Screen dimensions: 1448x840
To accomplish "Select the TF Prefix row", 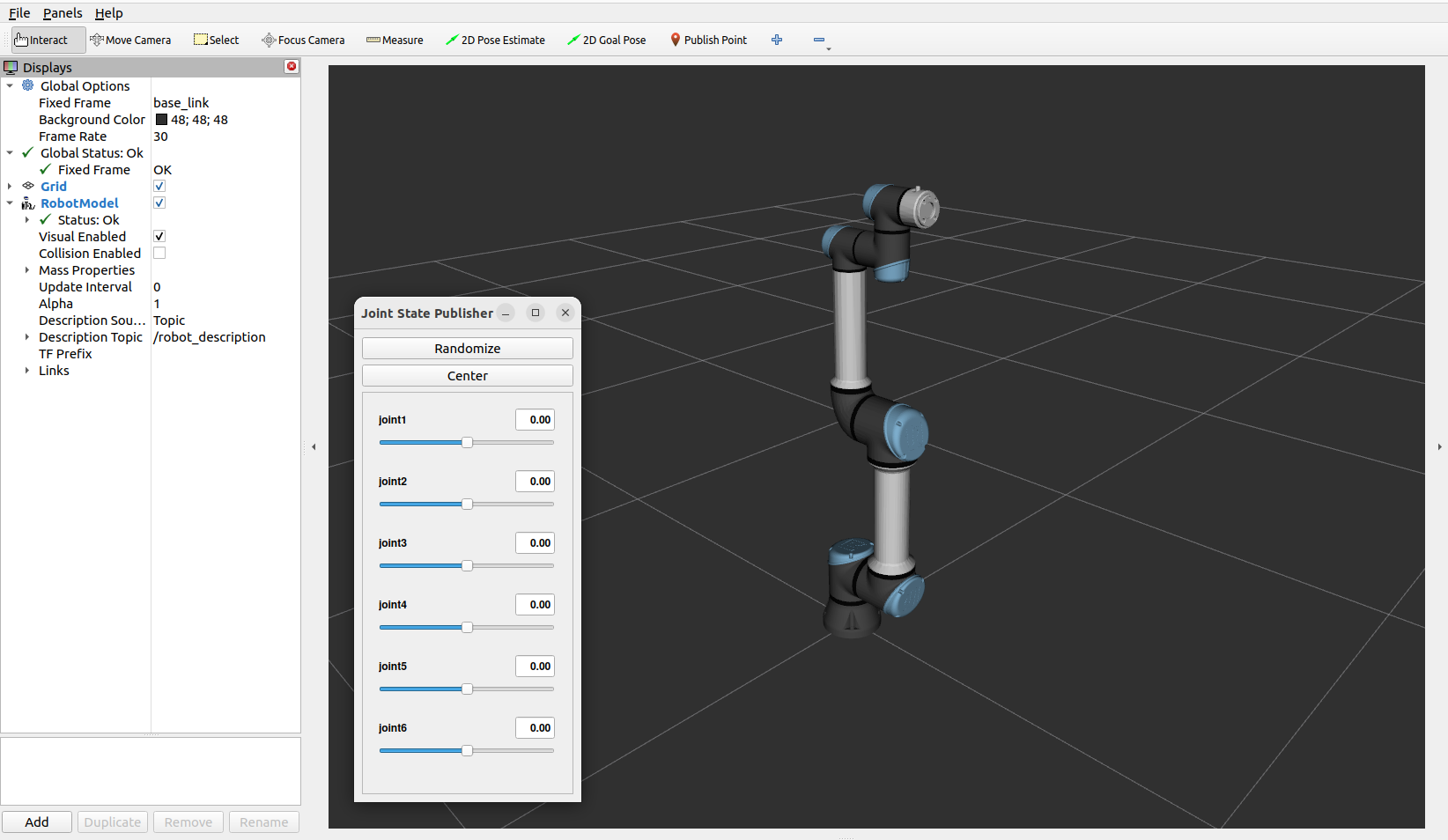I will (151, 354).
